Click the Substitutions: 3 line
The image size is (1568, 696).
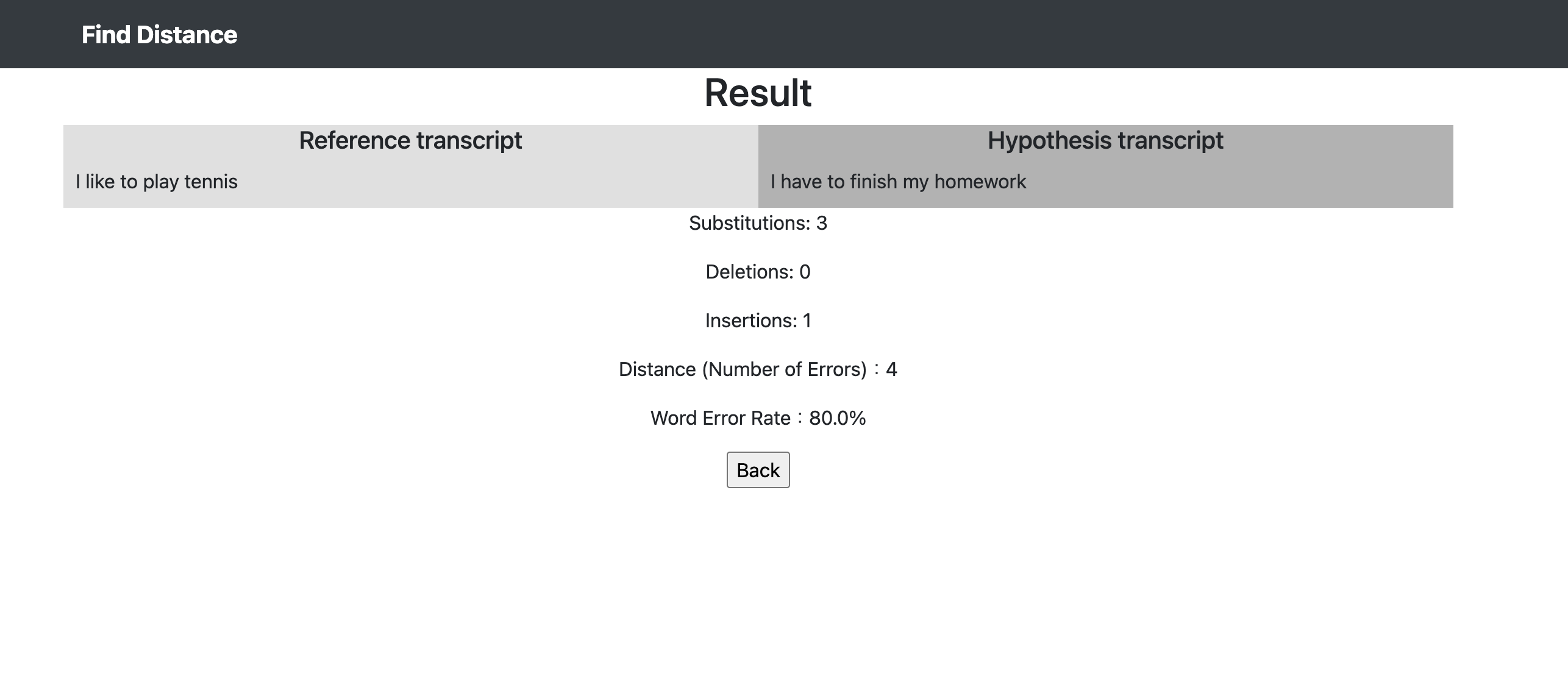(757, 223)
